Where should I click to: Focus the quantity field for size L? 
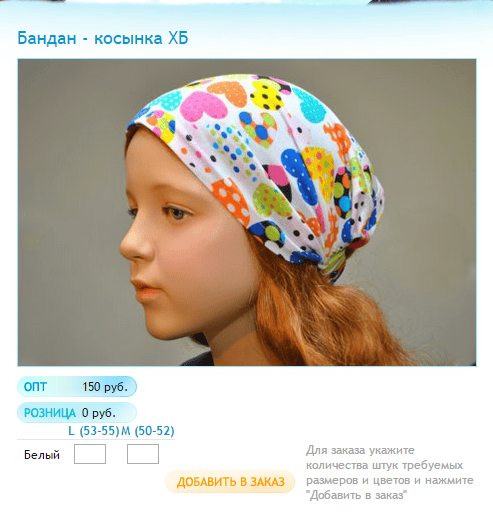(x=90, y=454)
